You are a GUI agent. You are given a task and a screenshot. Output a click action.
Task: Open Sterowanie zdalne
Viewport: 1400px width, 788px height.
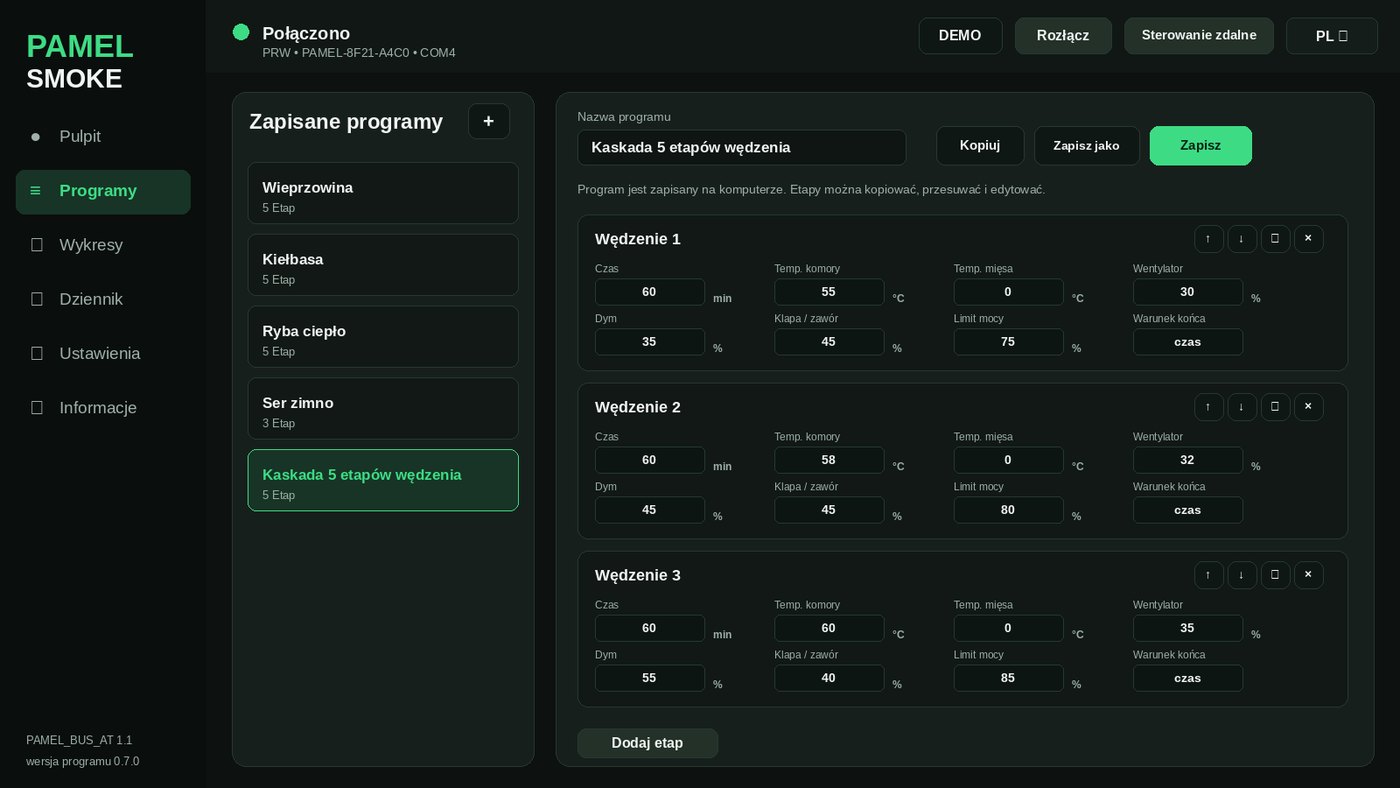[1199, 36]
